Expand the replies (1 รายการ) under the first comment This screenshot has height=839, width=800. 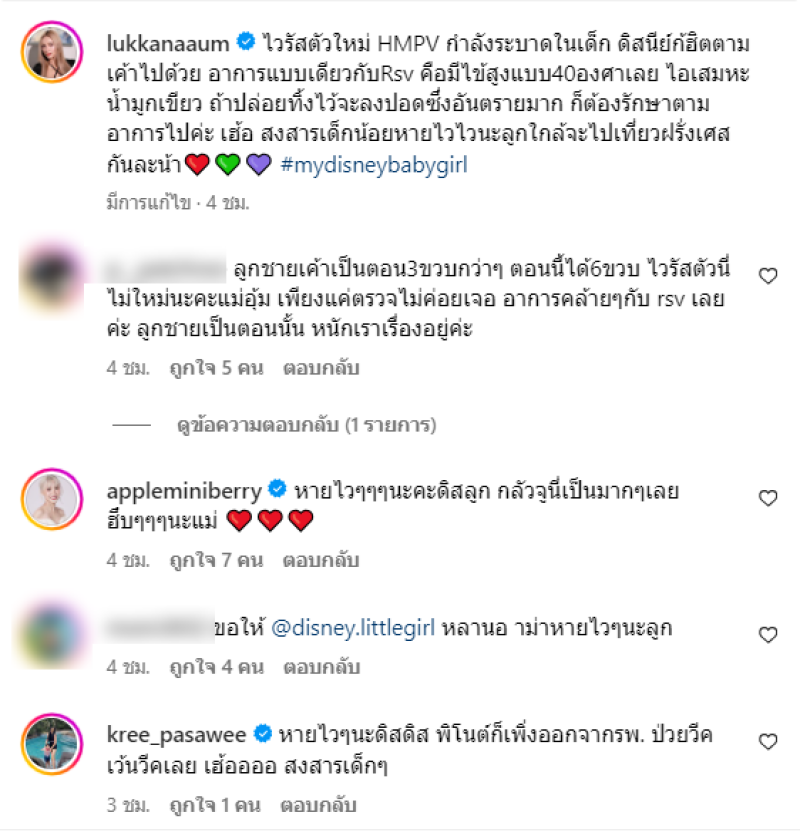[x=306, y=425]
